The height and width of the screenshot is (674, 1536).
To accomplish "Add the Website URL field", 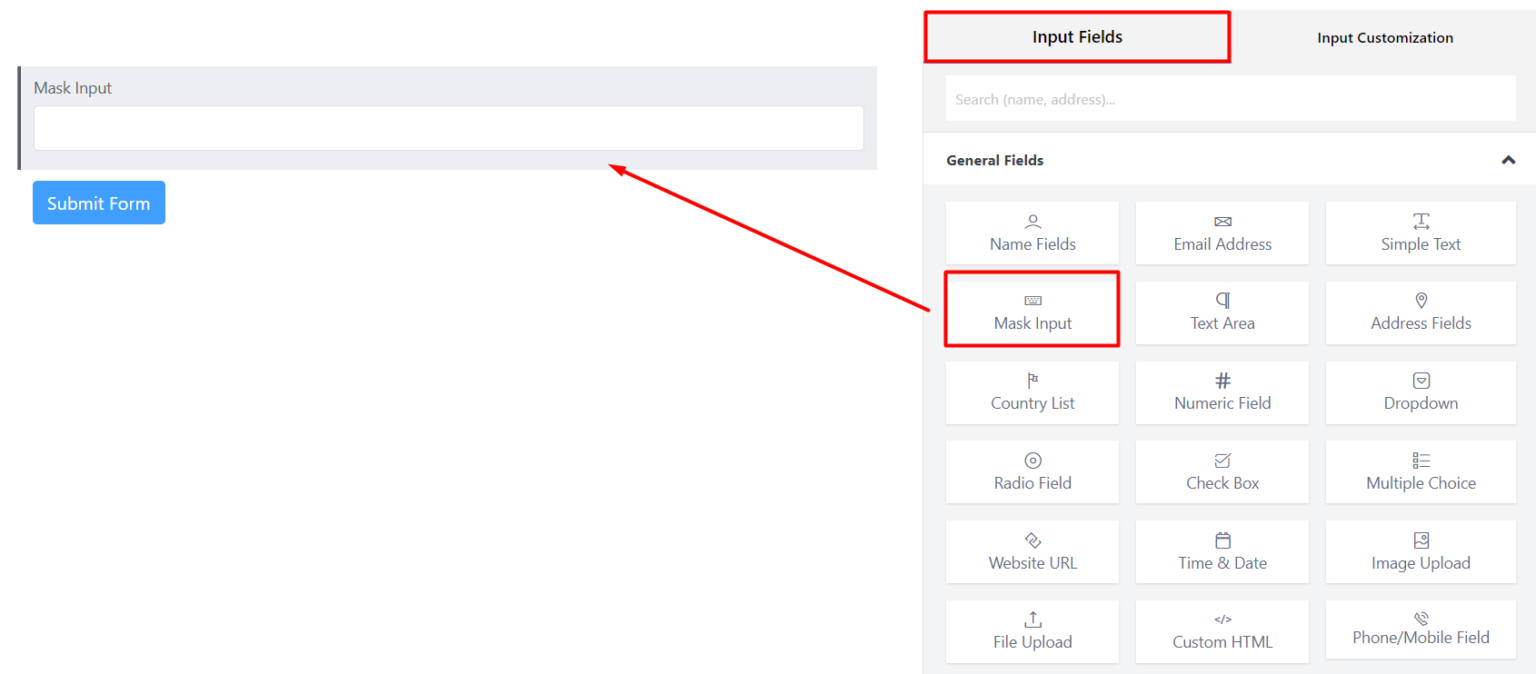I will pyautogui.click(x=1032, y=551).
